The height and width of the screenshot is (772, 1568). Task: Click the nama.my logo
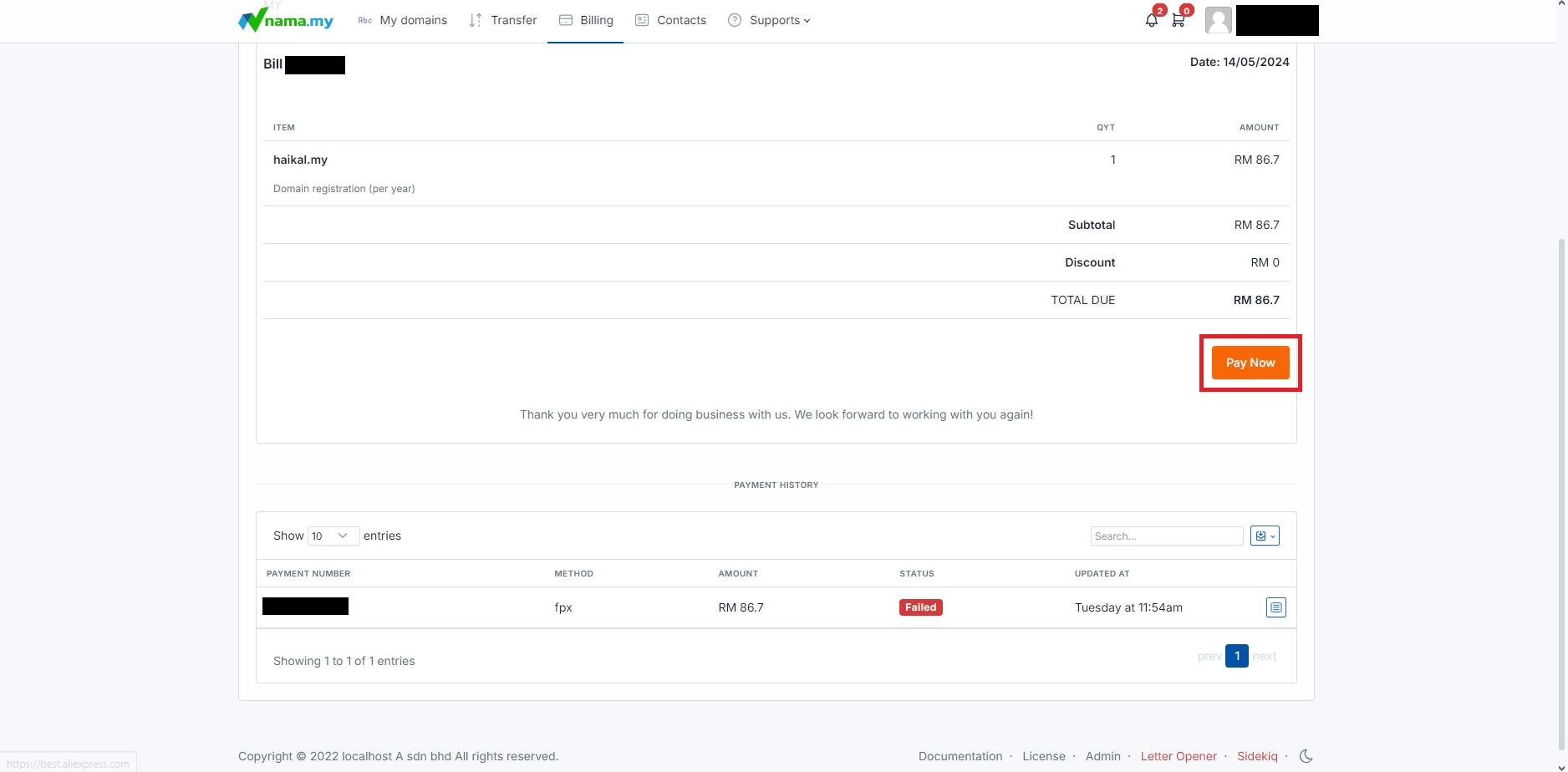pos(286,20)
